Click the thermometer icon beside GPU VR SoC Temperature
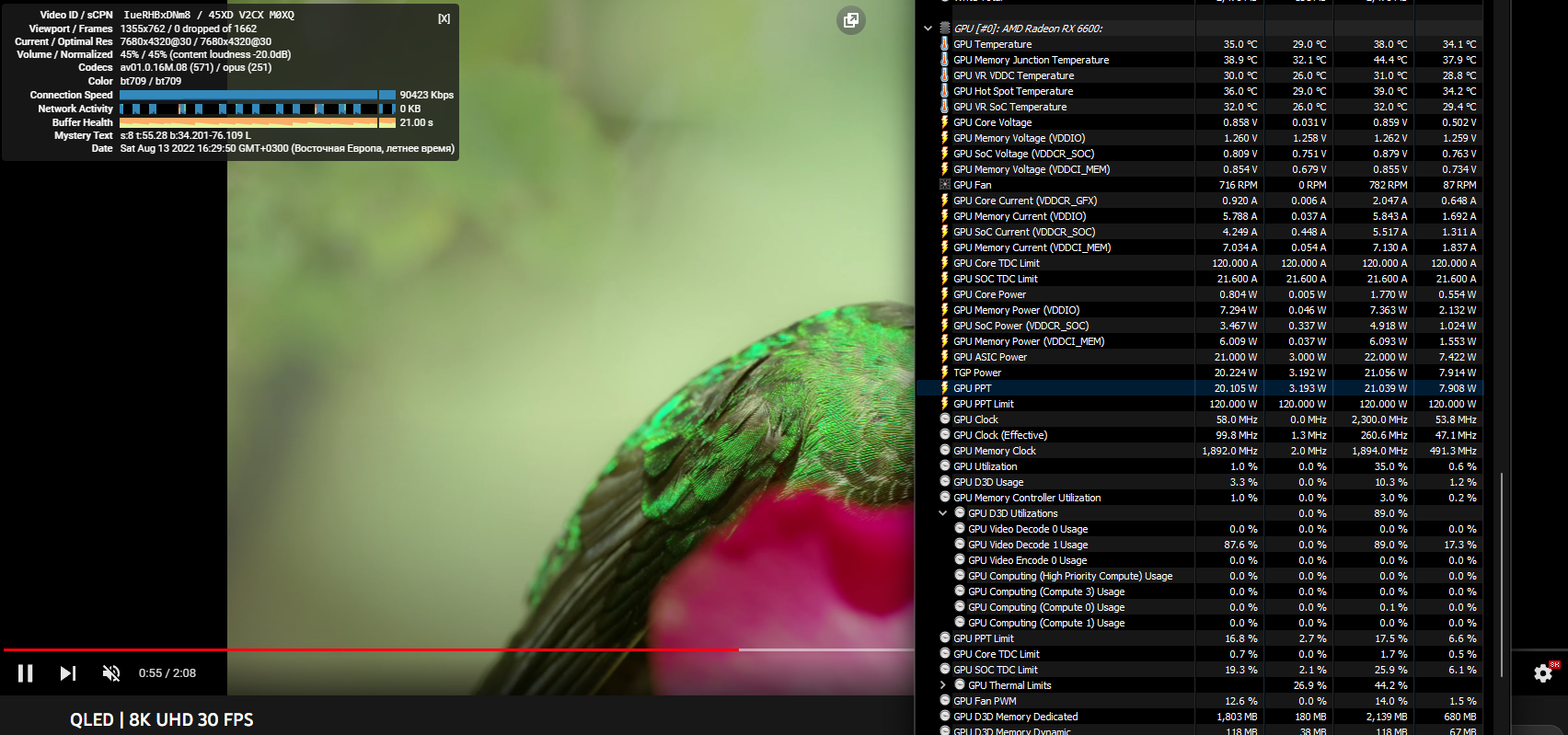 (944, 107)
